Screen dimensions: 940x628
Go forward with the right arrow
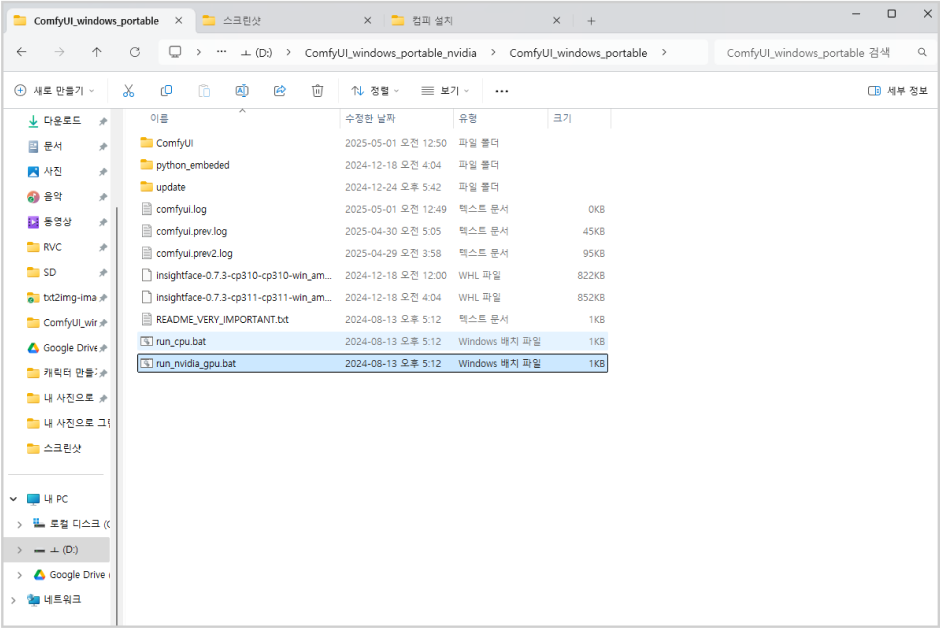pos(59,52)
